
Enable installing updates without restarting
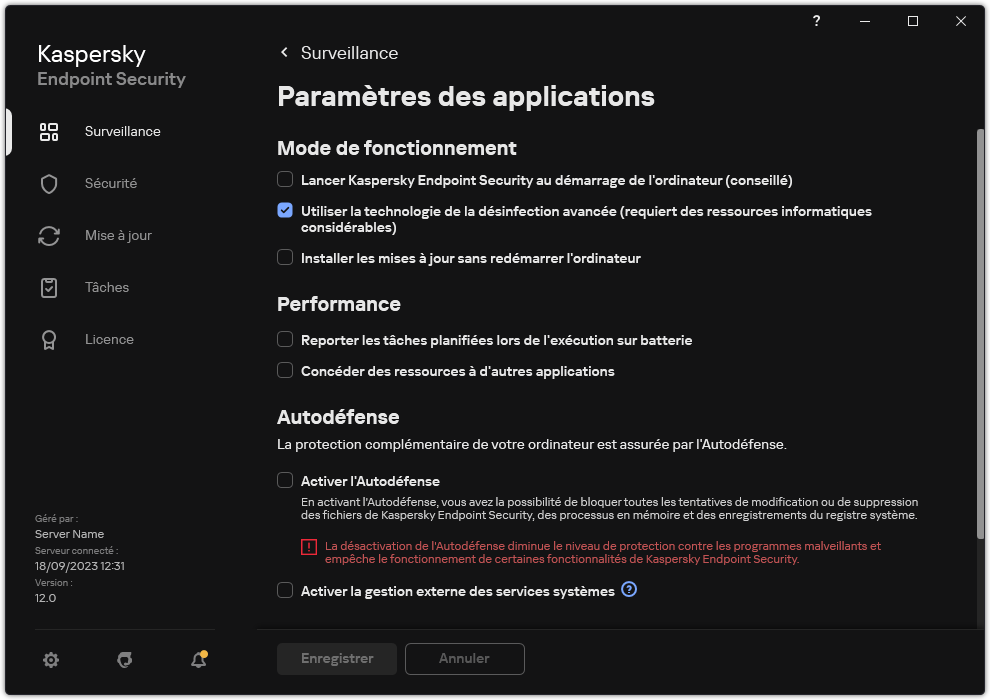284,258
